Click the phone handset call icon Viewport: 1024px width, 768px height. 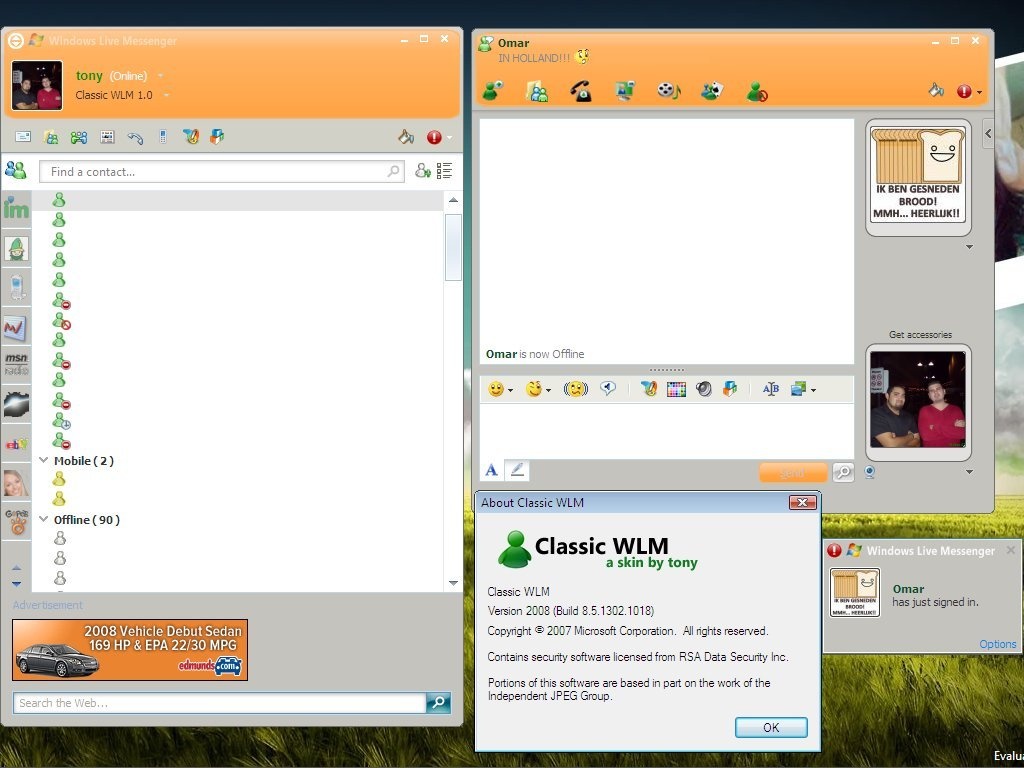pos(135,137)
